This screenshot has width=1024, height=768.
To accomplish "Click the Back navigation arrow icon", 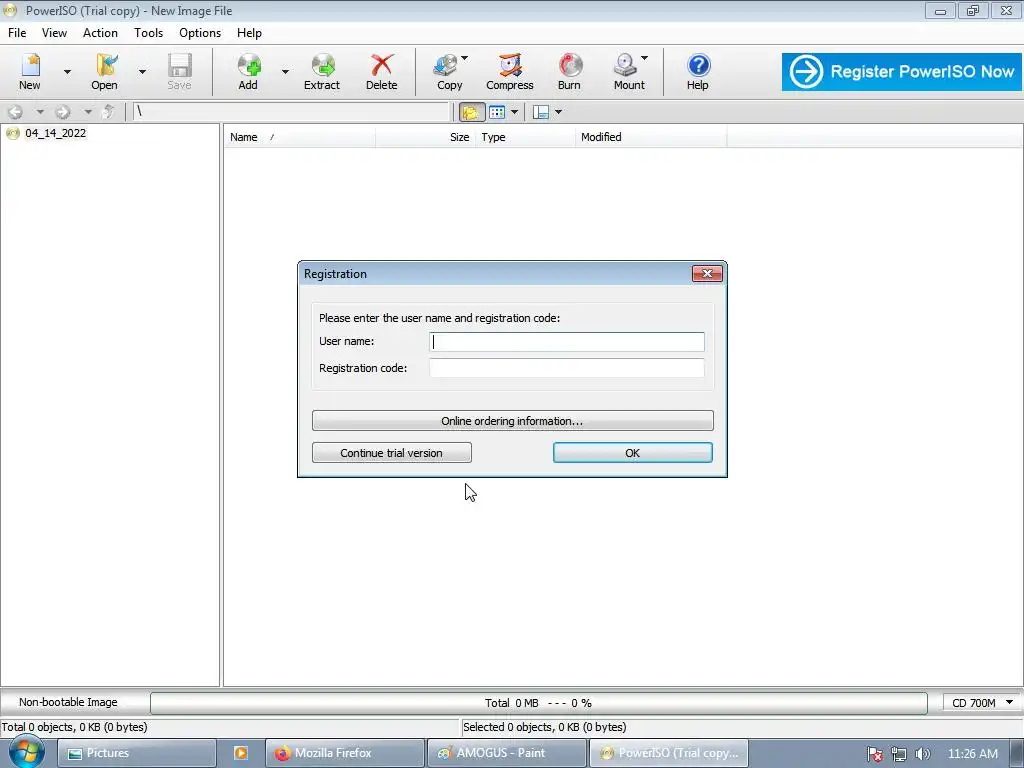I will pyautogui.click(x=16, y=112).
